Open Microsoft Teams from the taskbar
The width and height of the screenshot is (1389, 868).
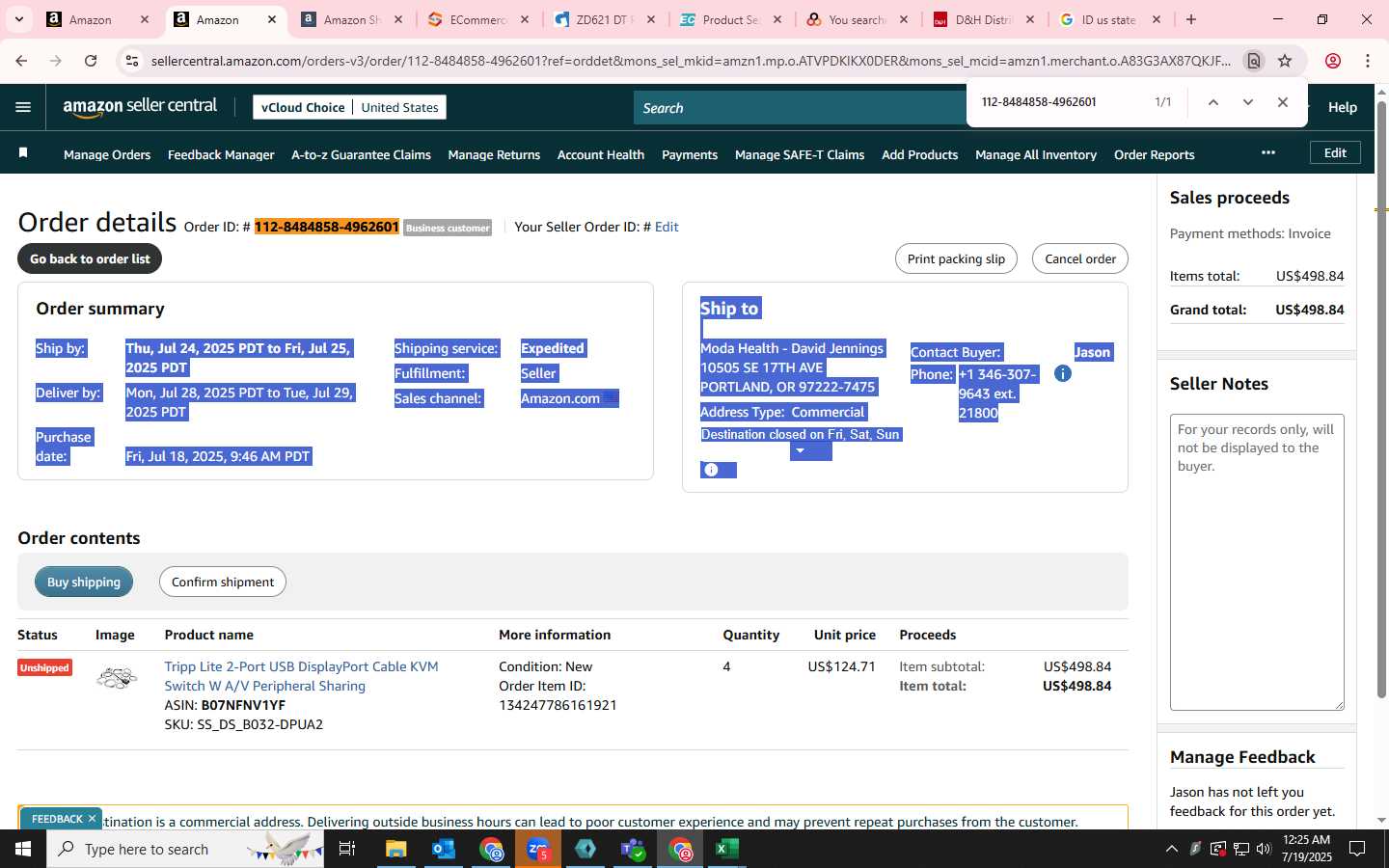click(x=633, y=849)
